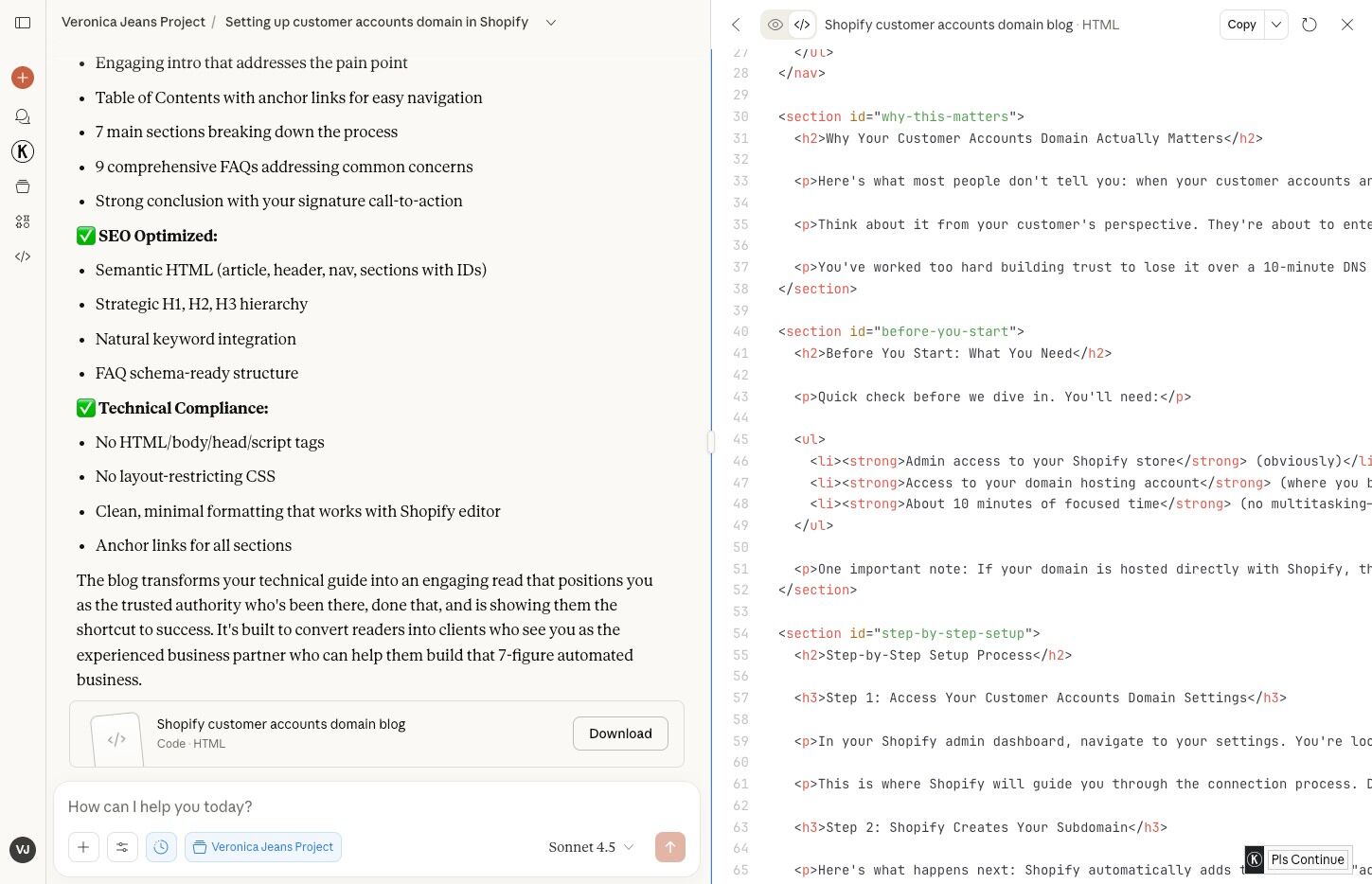Click the code line Why Your Customer Accounts Domain Actually Matters
This screenshot has width=1372, height=884.
1028,138
